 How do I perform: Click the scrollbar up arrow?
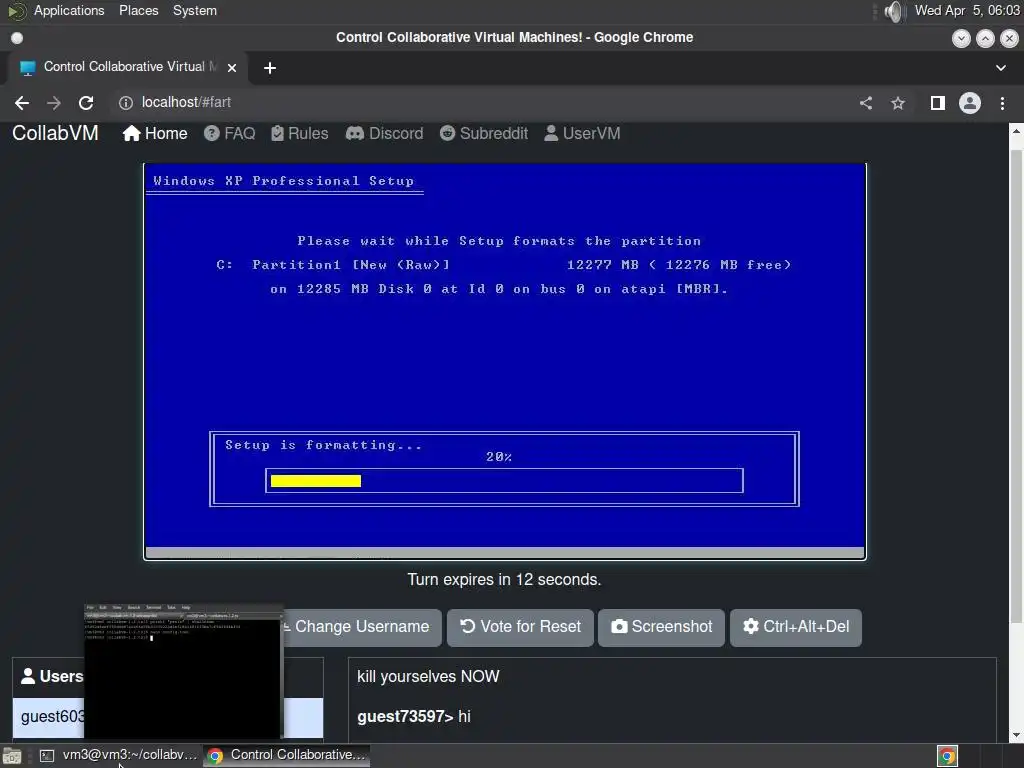coord(1016,130)
